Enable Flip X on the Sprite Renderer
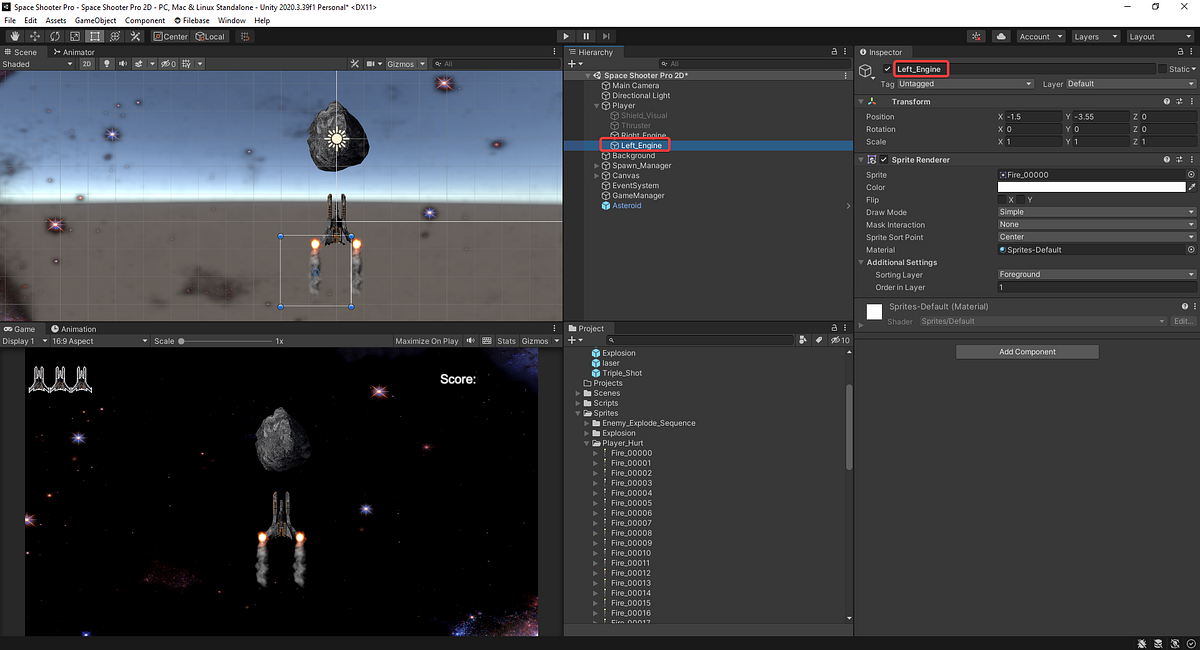Image resolution: width=1200 pixels, height=650 pixels. [x=1001, y=199]
